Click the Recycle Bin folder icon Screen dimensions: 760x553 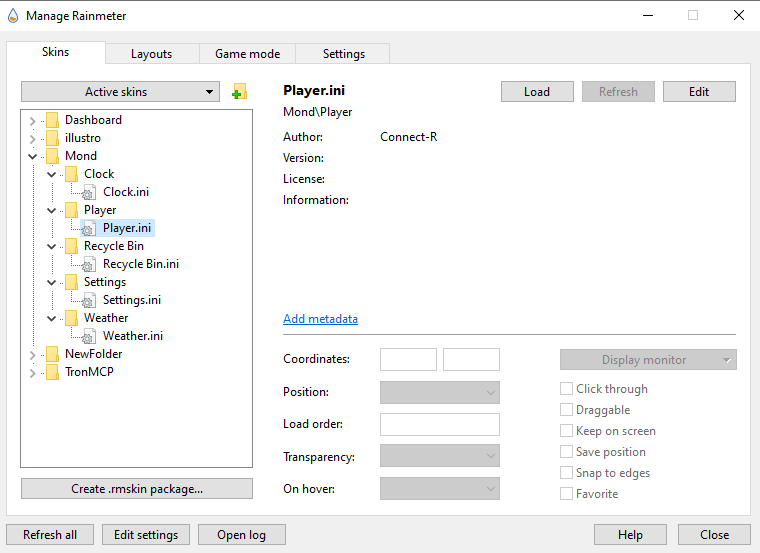pos(71,246)
